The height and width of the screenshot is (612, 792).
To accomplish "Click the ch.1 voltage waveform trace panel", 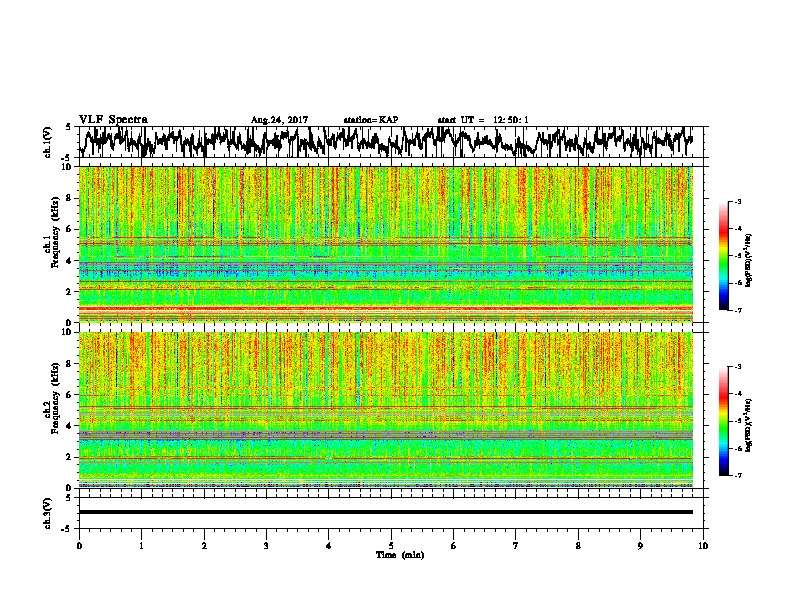I will pos(390,142).
